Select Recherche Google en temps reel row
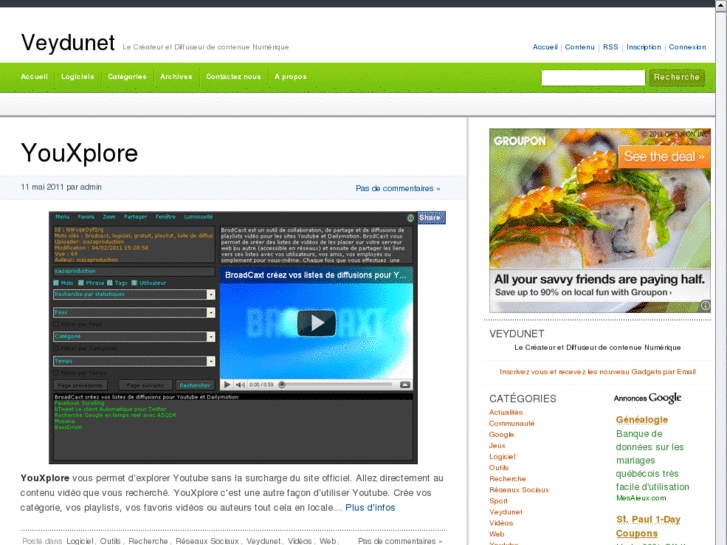The height and width of the screenshot is (545, 727). pos(115,415)
